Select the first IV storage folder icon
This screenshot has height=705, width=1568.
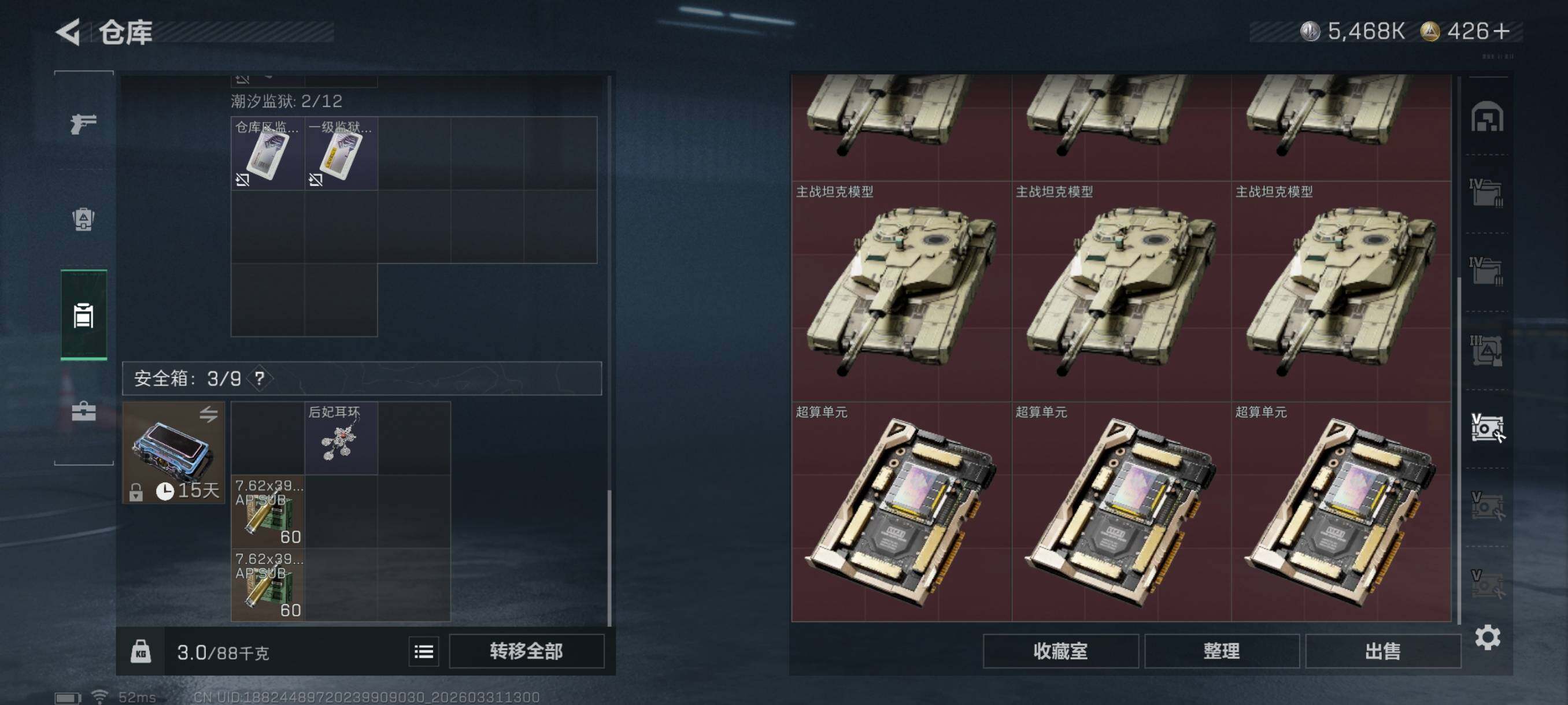tap(1486, 193)
